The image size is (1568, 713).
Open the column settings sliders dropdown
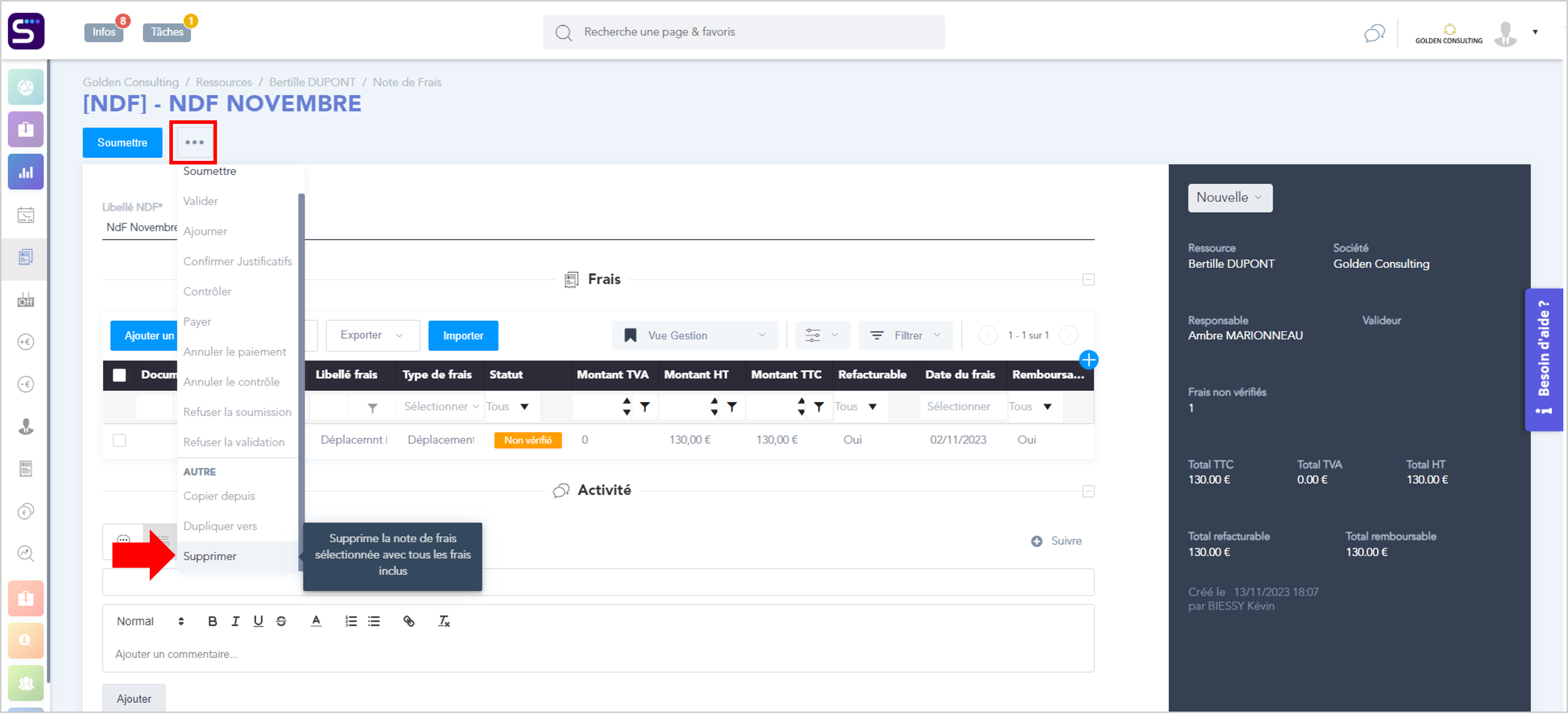(x=822, y=335)
